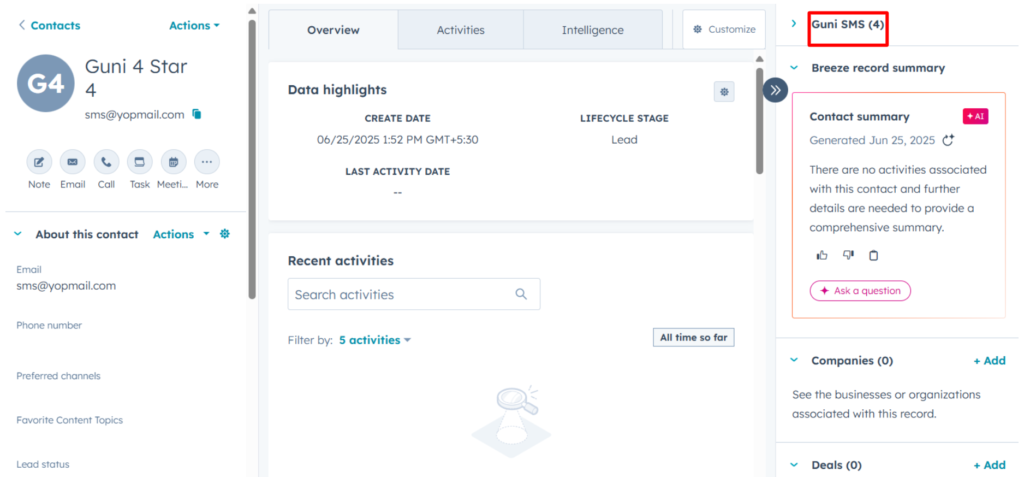Image resolution: width=1024 pixels, height=477 pixels.
Task: Regenerate the contact summary
Action: click(948, 140)
